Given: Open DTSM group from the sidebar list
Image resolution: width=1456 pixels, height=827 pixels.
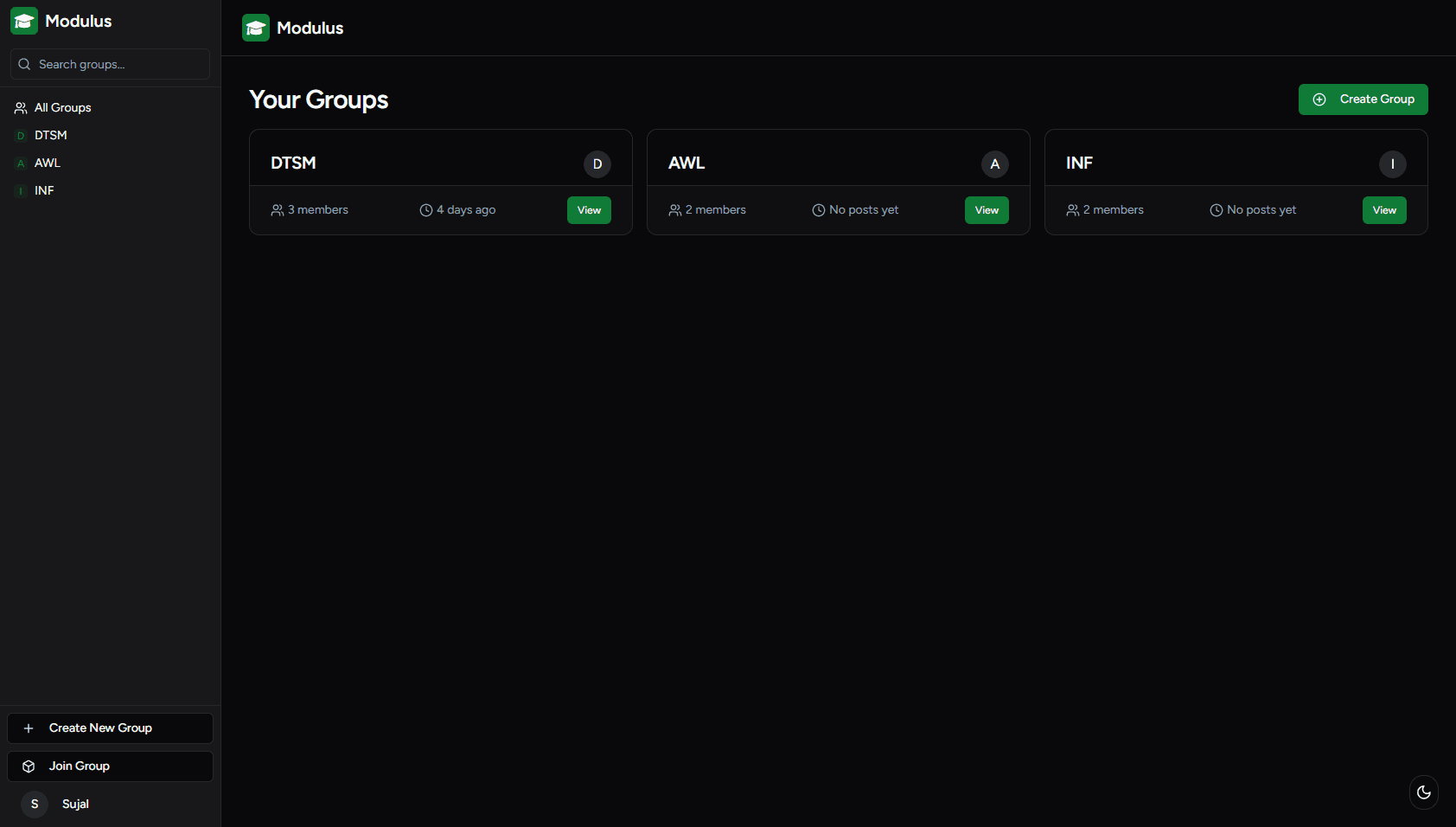Looking at the screenshot, I should tap(50, 135).
